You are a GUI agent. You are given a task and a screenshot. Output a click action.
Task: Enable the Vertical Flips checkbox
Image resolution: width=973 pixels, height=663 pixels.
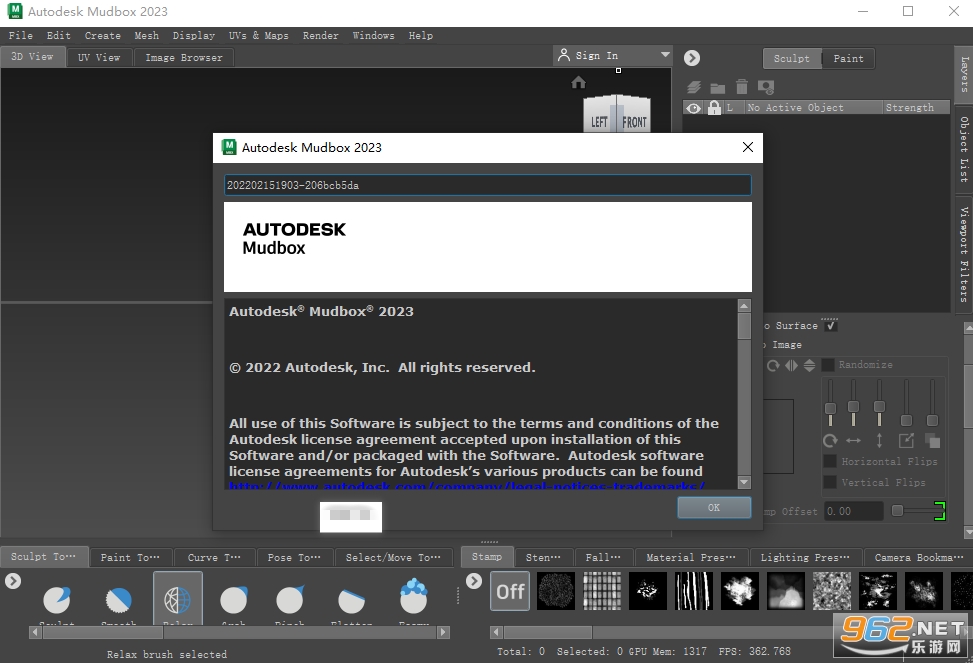(x=830, y=482)
